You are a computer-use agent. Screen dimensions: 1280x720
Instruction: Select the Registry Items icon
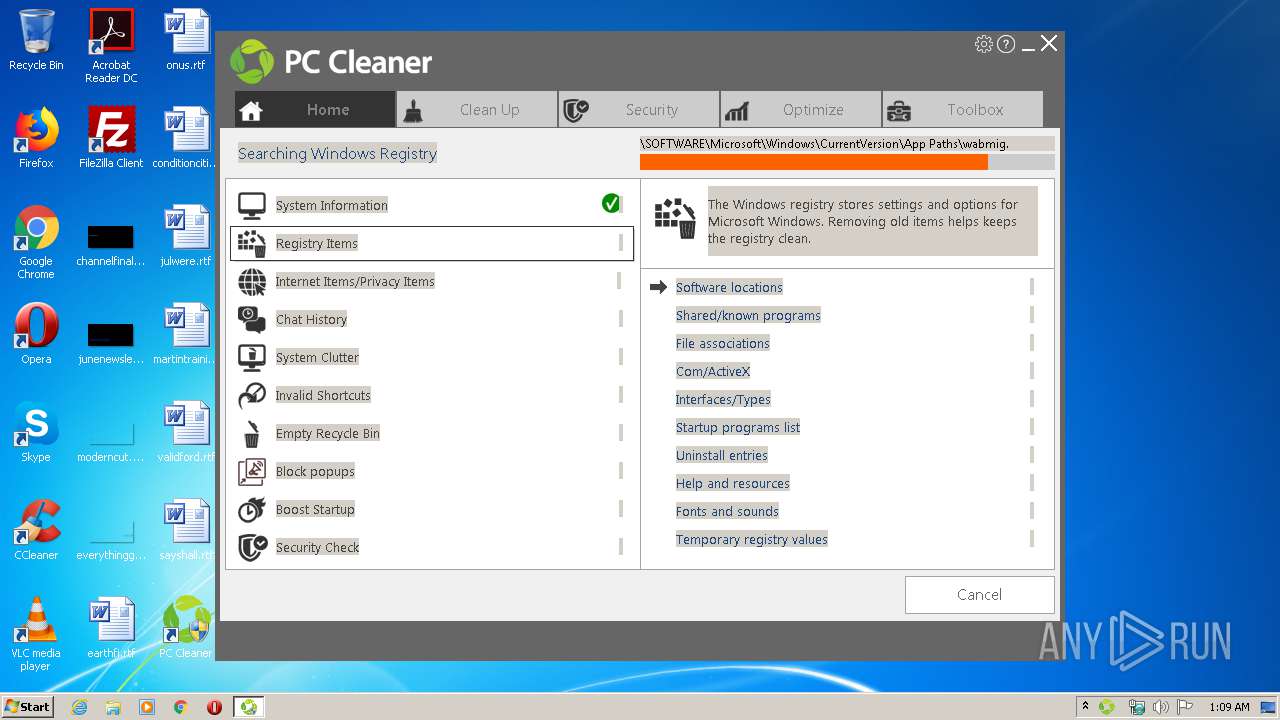[x=252, y=243]
